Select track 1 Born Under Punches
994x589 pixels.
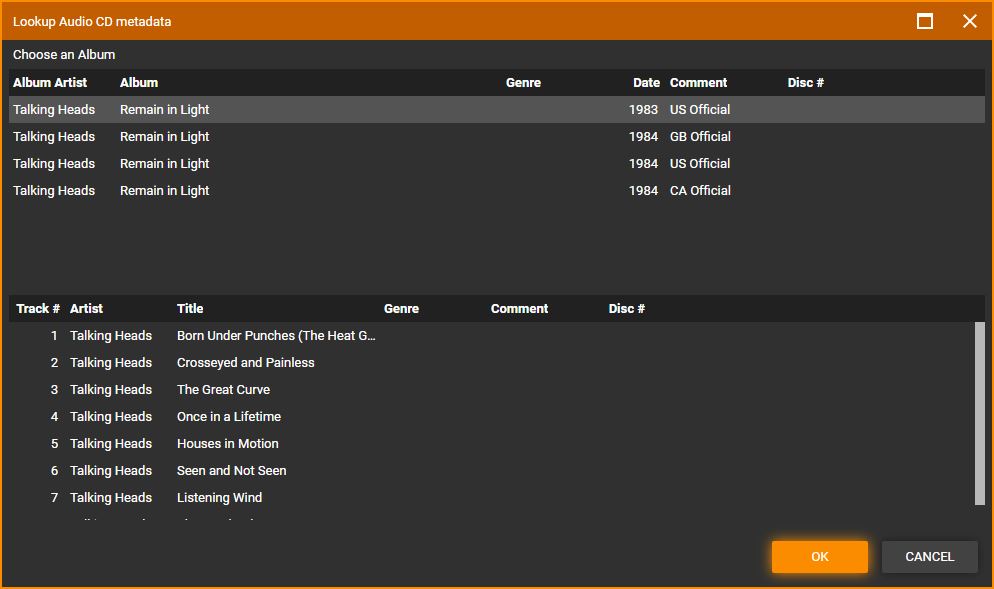[276, 336]
